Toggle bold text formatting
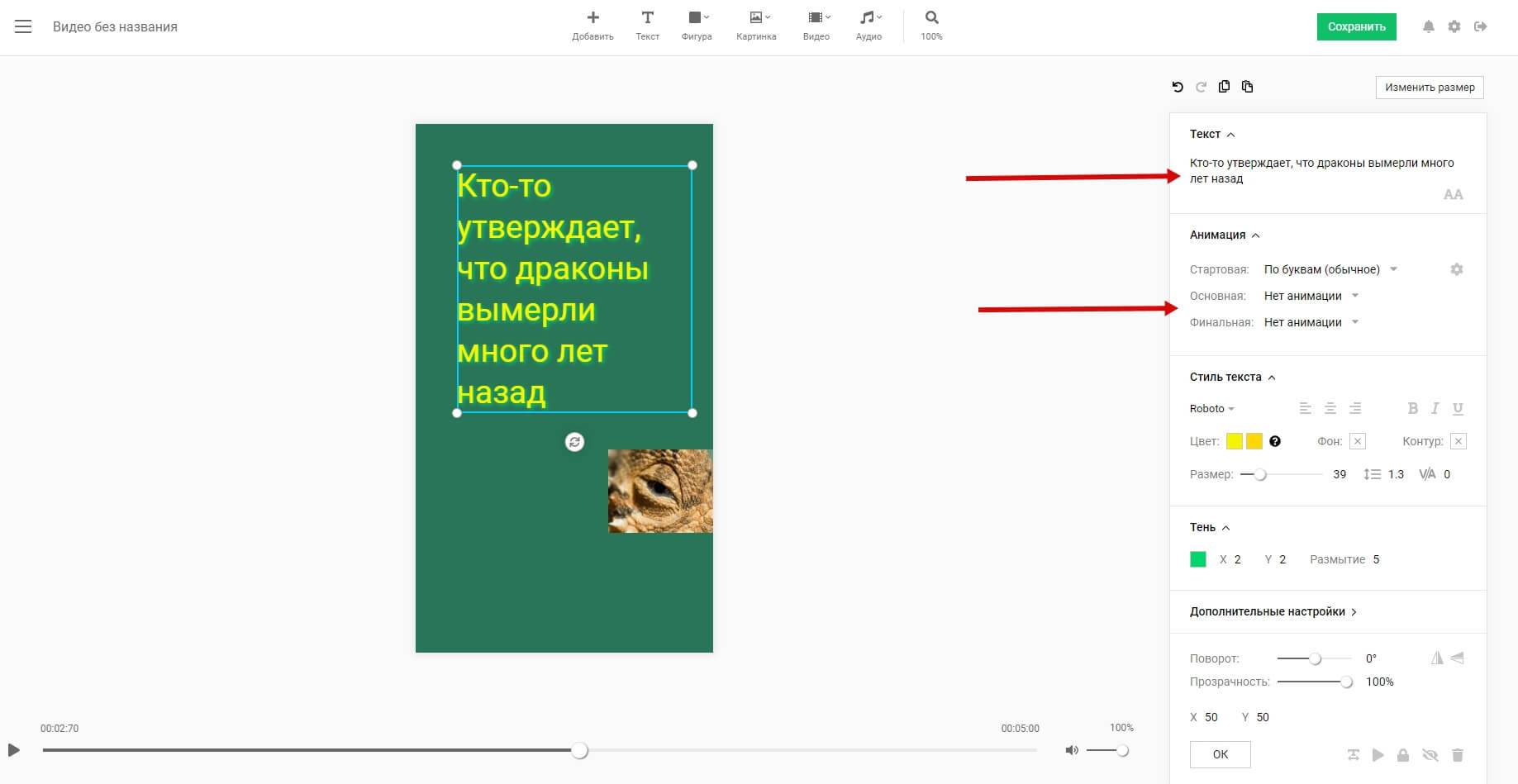This screenshot has height=784, width=1518. 1413,408
